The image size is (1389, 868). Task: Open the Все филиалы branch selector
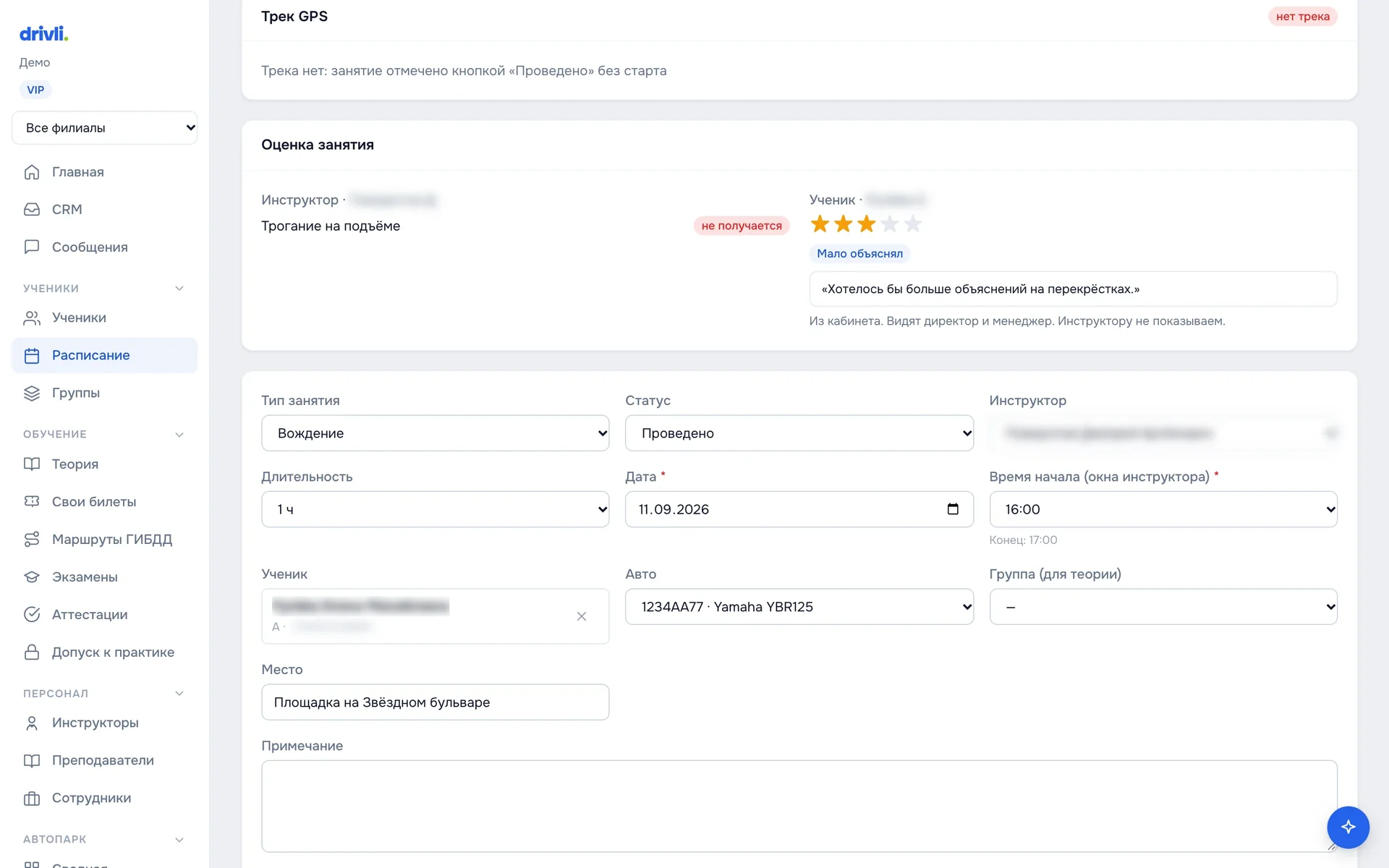(105, 128)
